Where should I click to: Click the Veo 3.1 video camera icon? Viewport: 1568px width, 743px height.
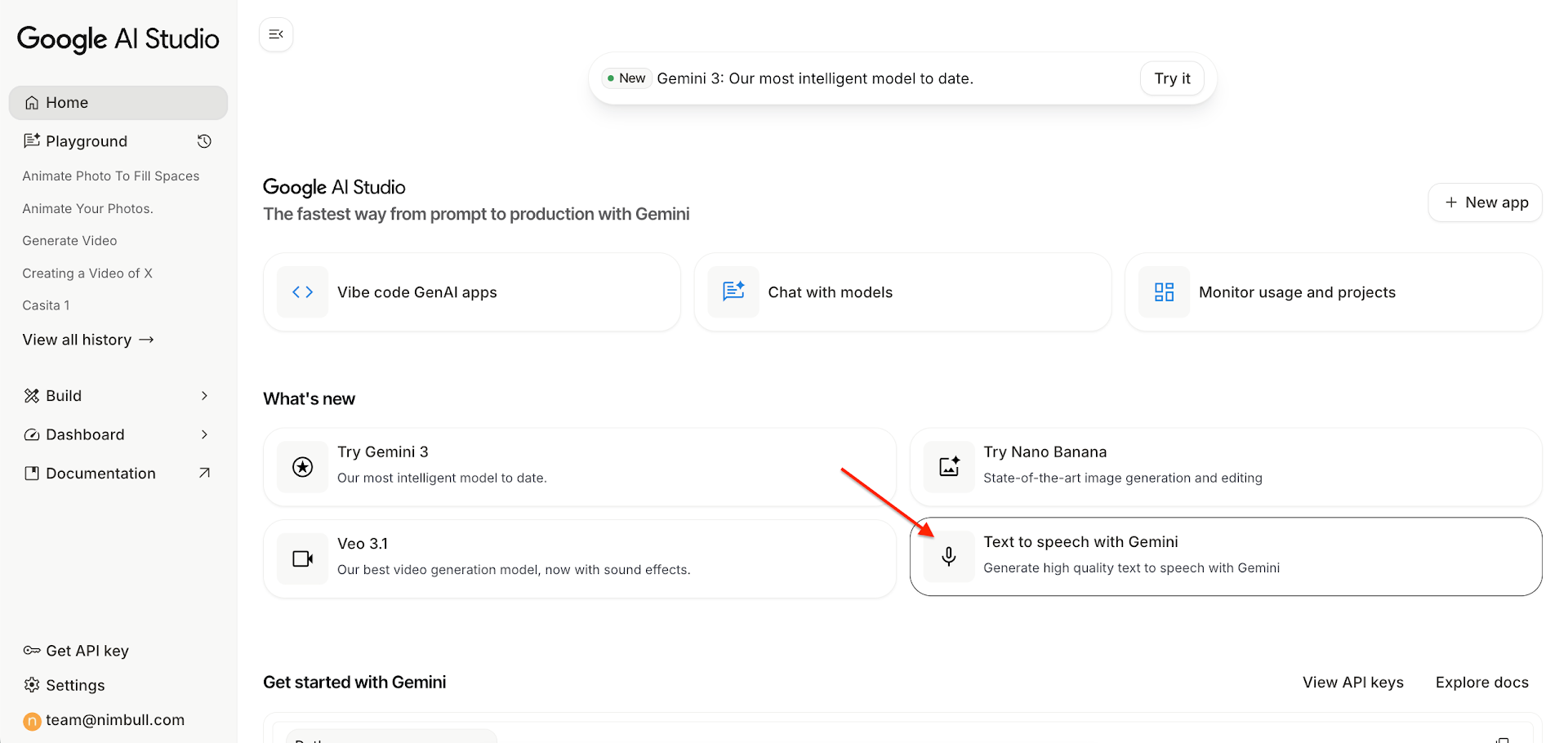click(x=302, y=559)
